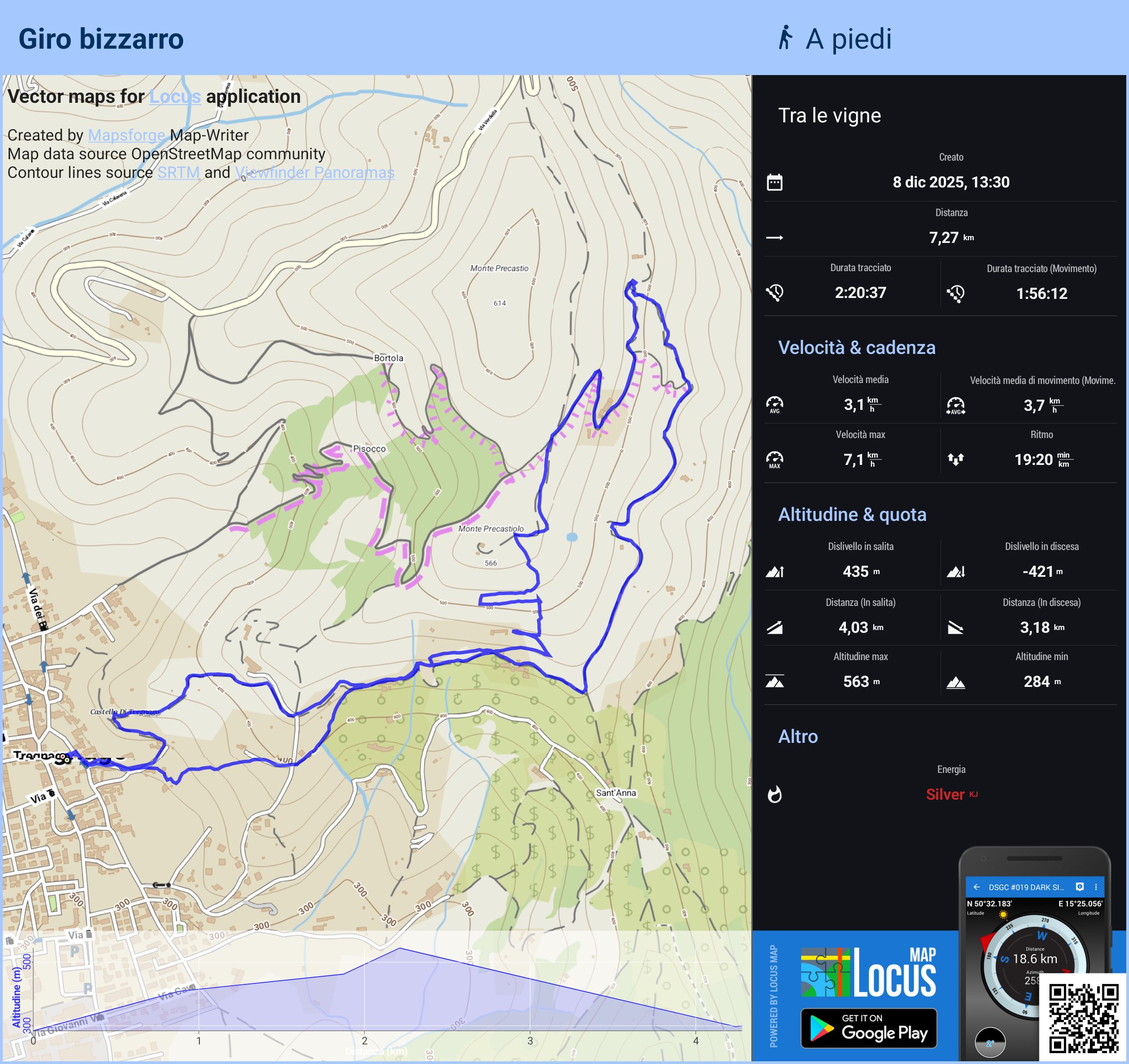
Task: Click the QR code image
Action: 1083,1018
